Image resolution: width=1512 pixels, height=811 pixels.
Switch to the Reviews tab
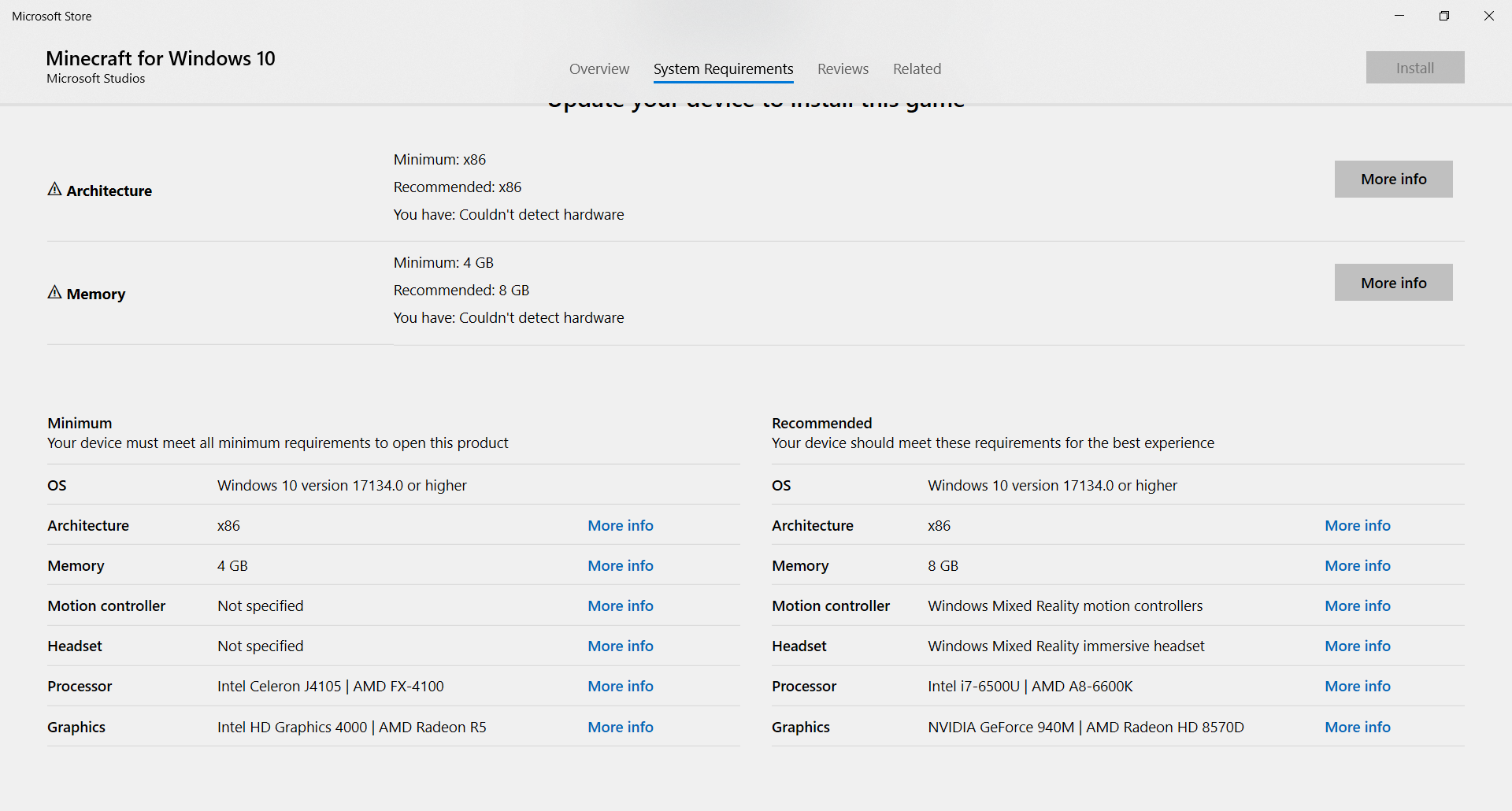coord(843,69)
